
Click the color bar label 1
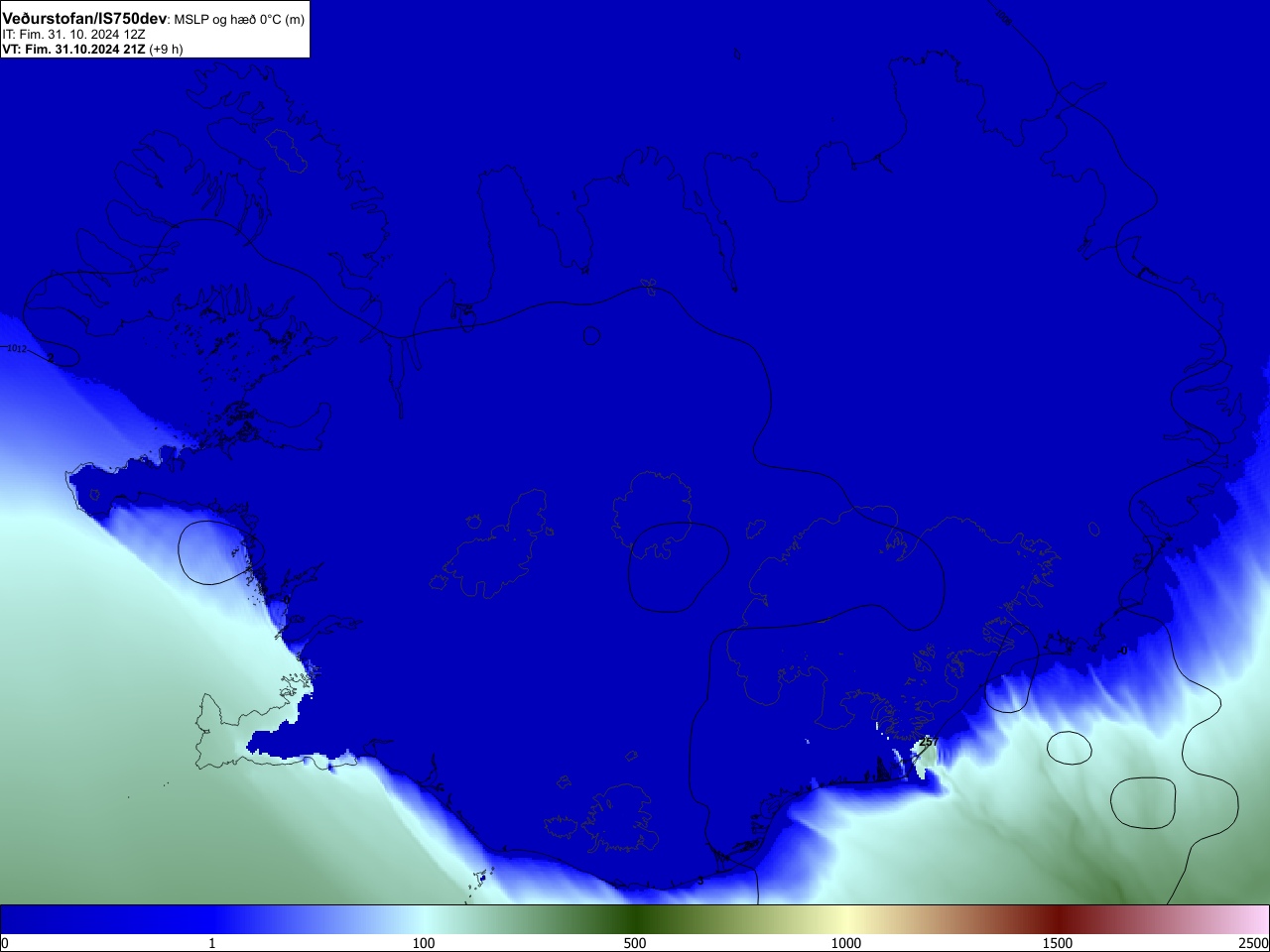point(211,943)
